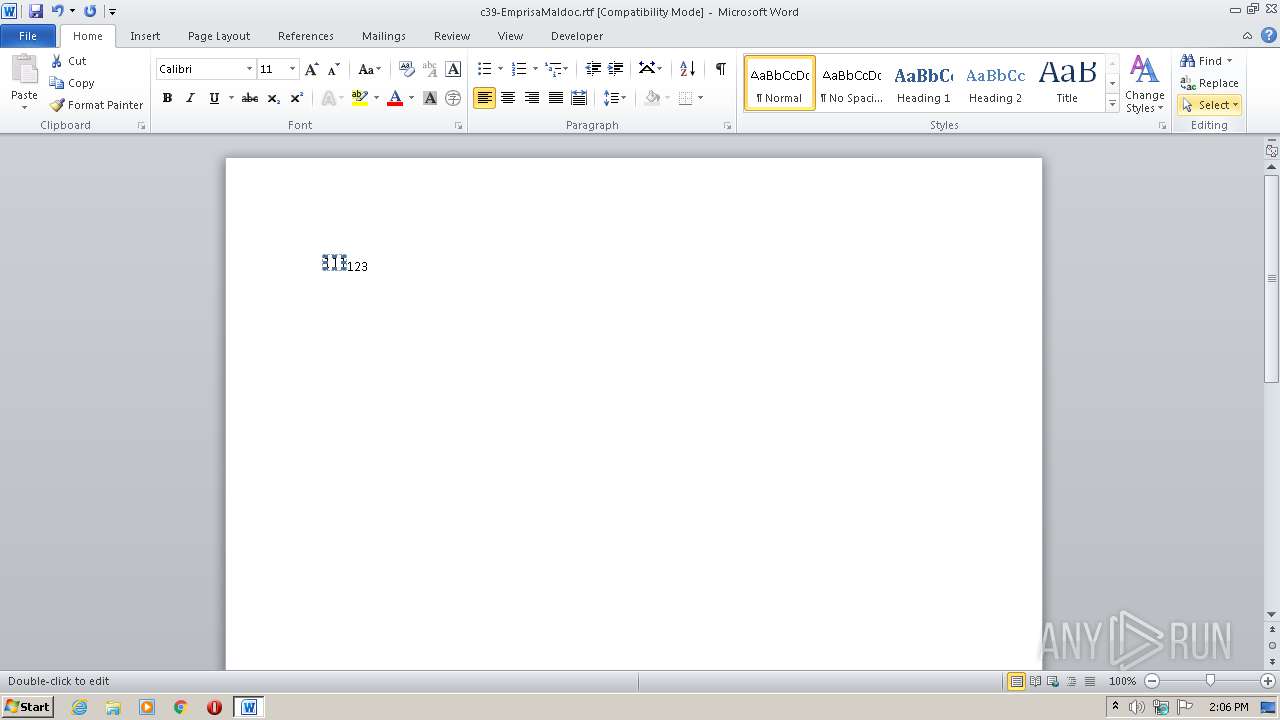
Task: Undo the last action
Action: (x=58, y=11)
